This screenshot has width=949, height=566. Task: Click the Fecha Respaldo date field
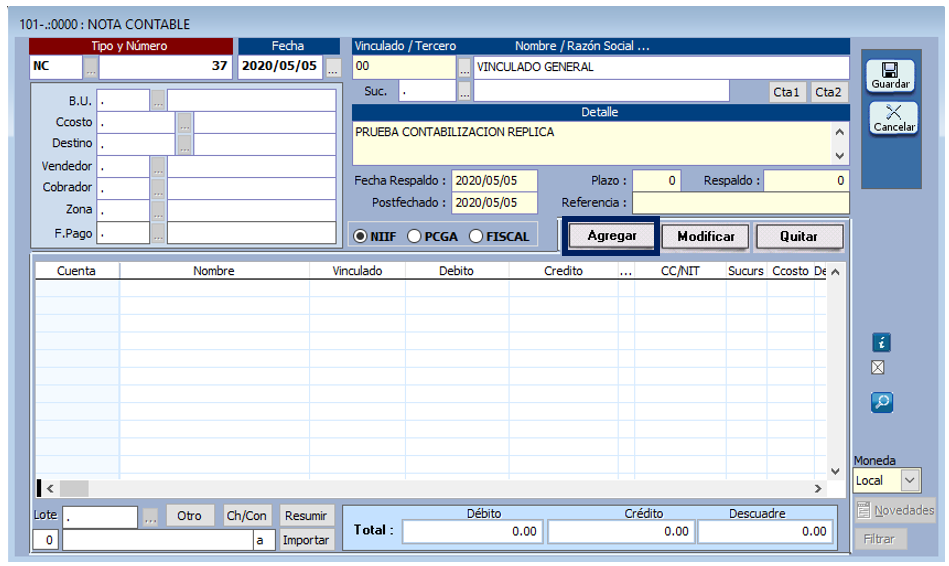pos(494,180)
